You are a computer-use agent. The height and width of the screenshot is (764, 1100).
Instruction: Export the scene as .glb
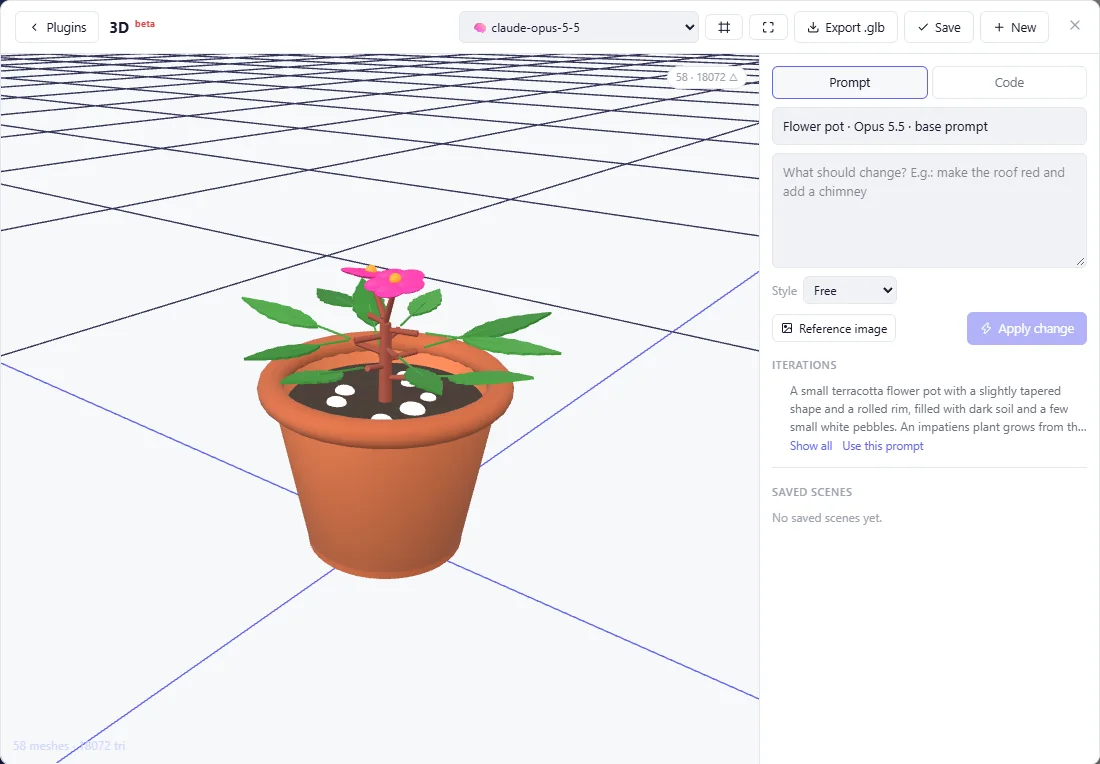pos(845,27)
